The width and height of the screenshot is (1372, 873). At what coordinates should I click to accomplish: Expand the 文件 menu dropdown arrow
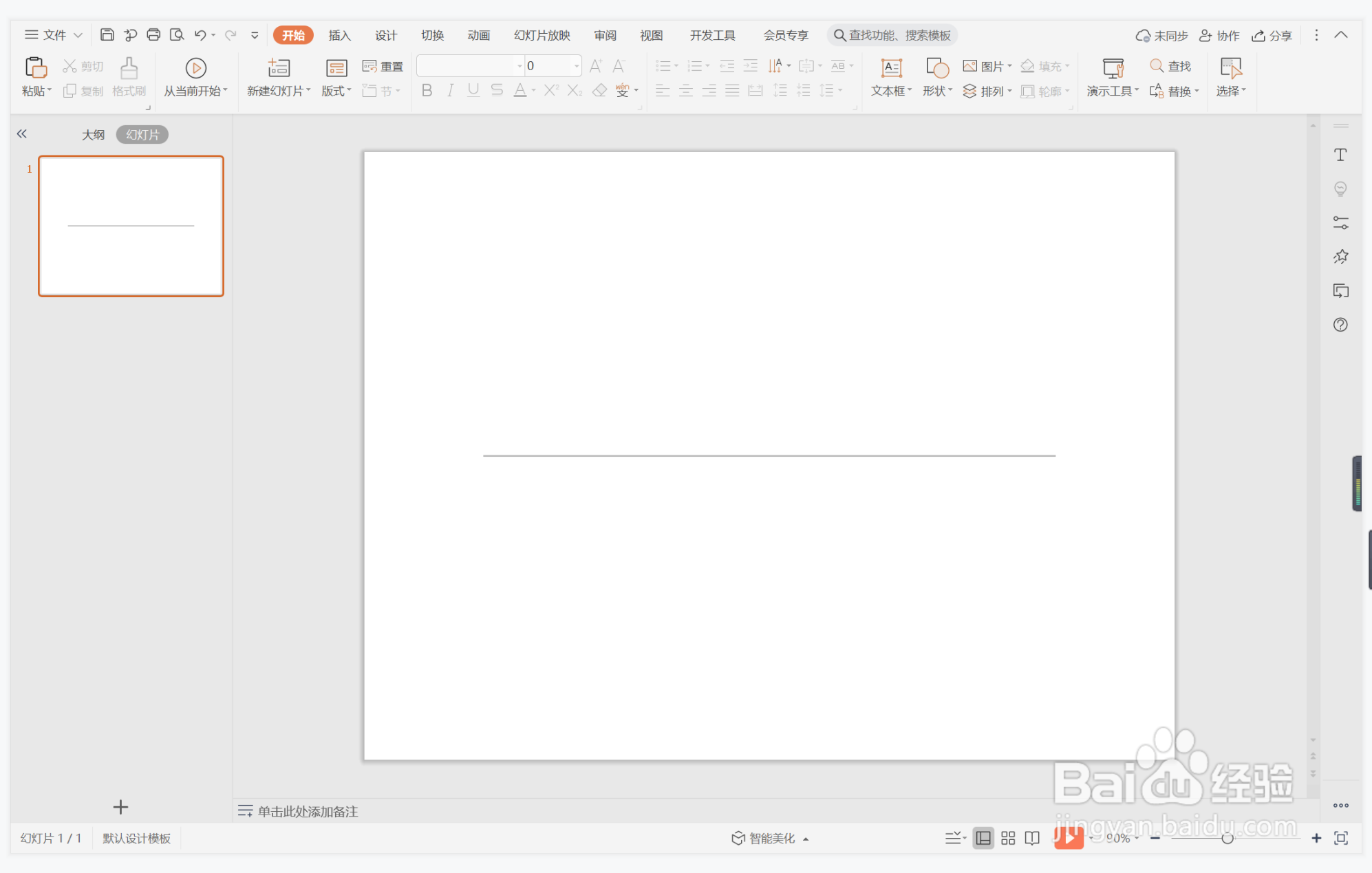78,35
